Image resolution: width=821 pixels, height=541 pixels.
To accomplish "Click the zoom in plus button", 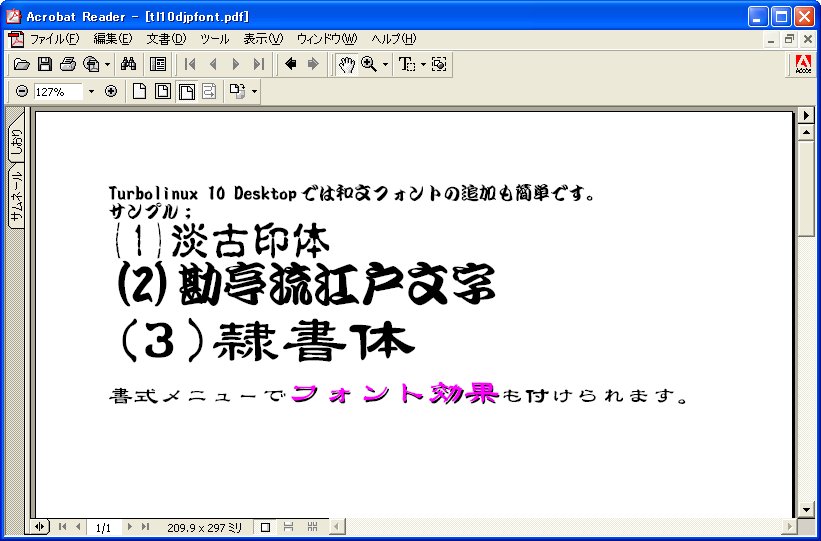I will [x=110, y=92].
